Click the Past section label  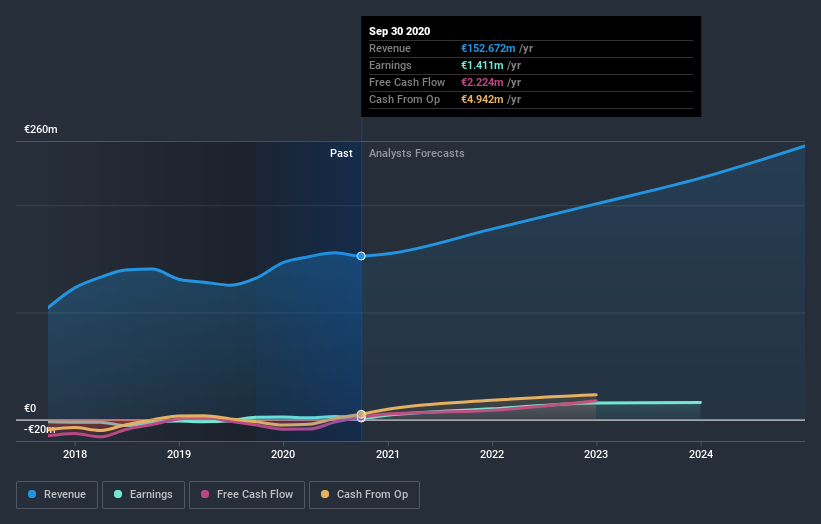(x=341, y=153)
